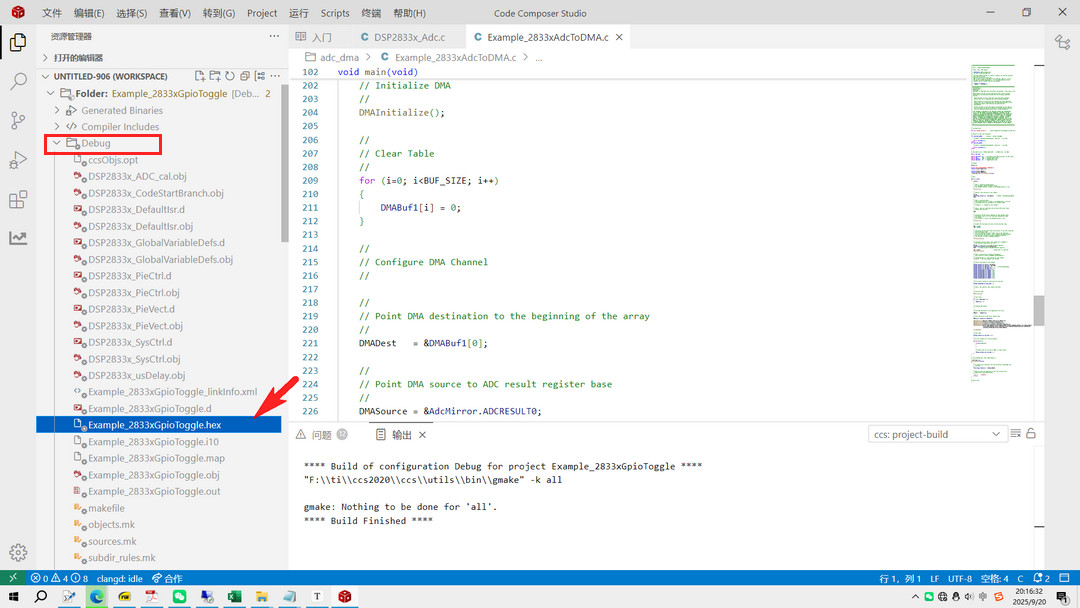Toggle output auto-scroll lock
Viewport: 1080px width, 608px height.
pyautogui.click(x=1031, y=434)
